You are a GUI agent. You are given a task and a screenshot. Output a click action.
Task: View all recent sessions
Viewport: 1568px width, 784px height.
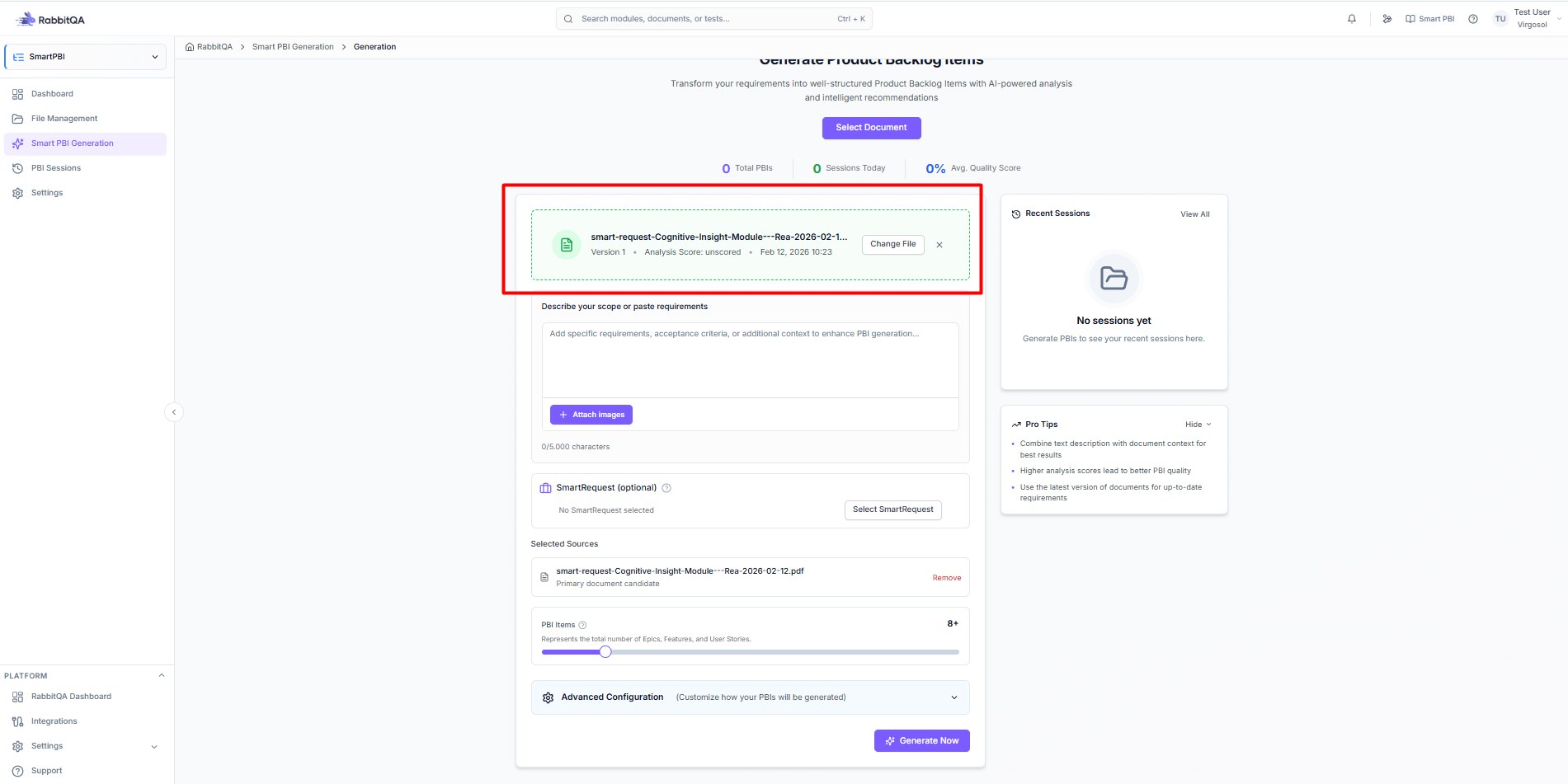(x=1195, y=214)
